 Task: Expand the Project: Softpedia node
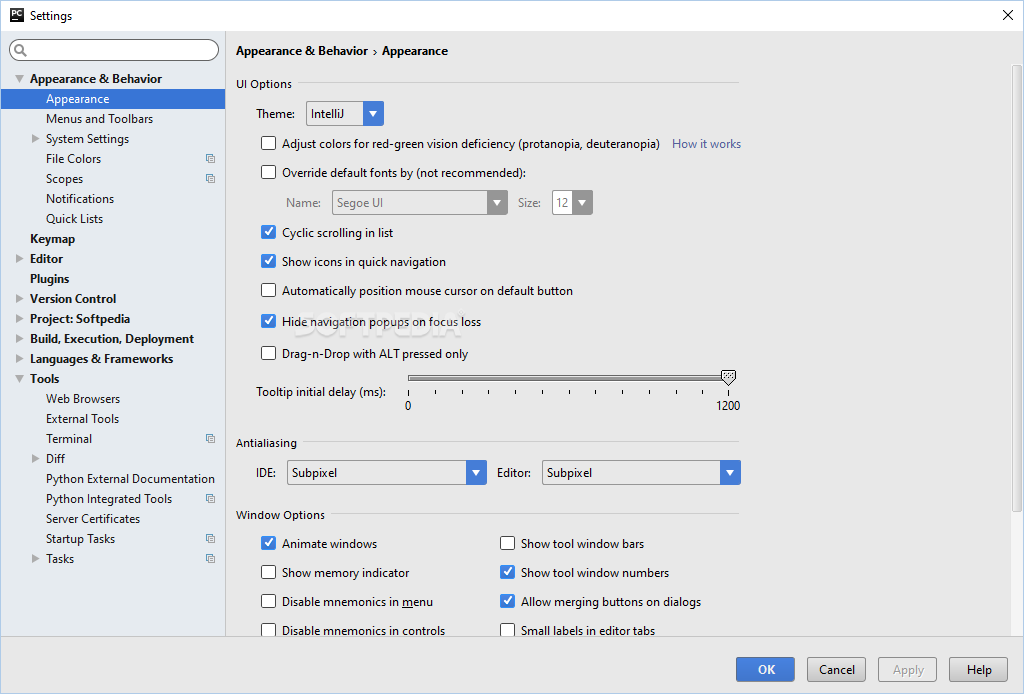click(20, 319)
